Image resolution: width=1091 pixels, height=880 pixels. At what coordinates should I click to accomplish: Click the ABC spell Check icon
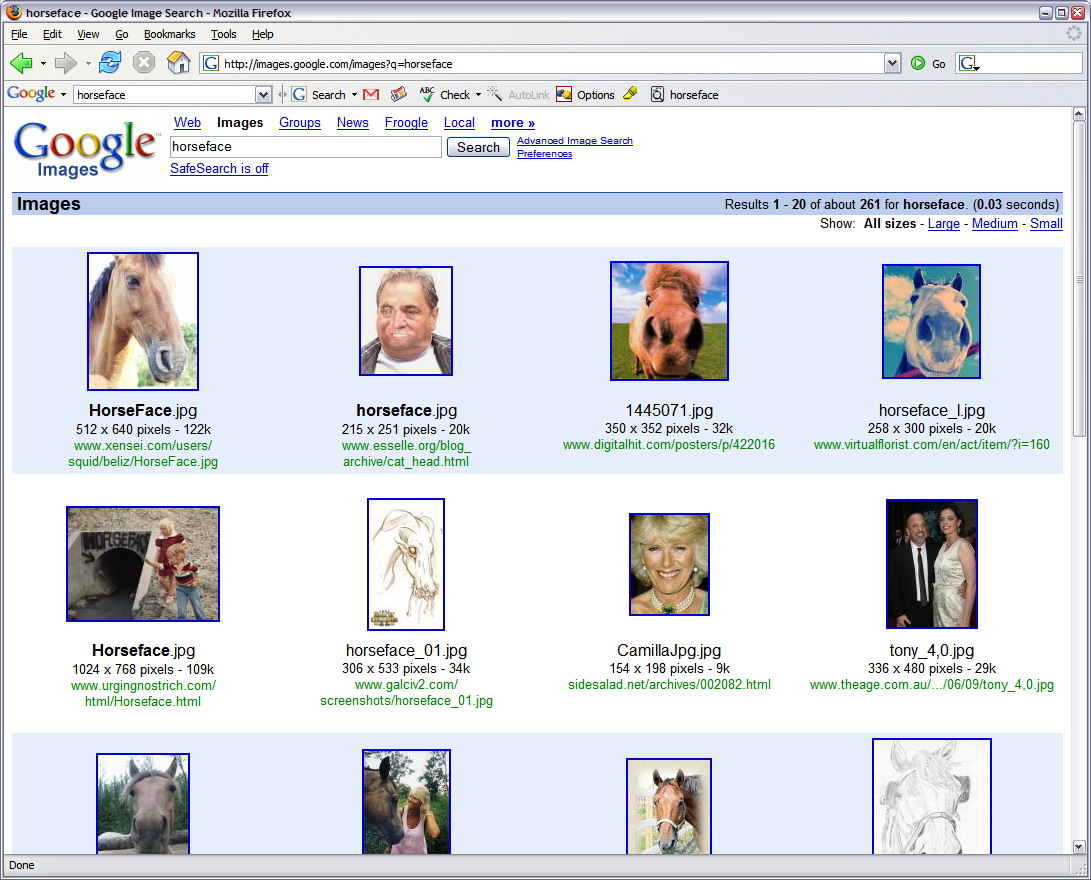[x=427, y=94]
